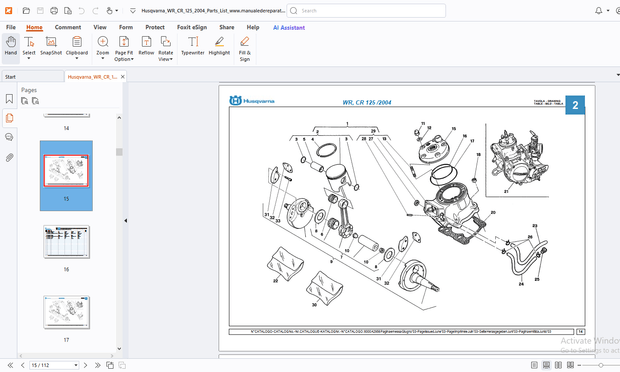This screenshot has height=372, width=620.
Task: Switch to the Home ribbon tab
Action: pyautogui.click(x=34, y=27)
